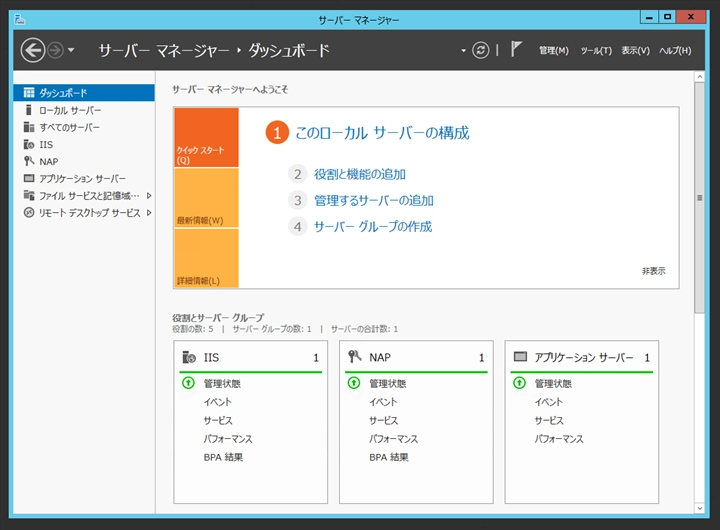Click the IIS tile header icon

pyautogui.click(x=189, y=357)
